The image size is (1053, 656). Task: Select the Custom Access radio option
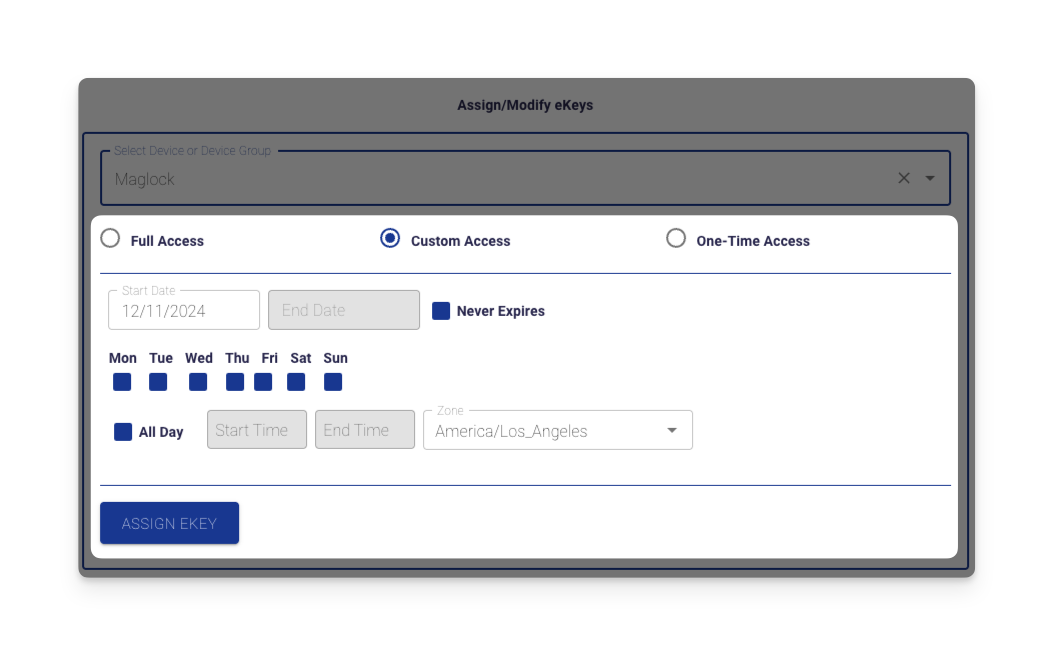pos(390,238)
